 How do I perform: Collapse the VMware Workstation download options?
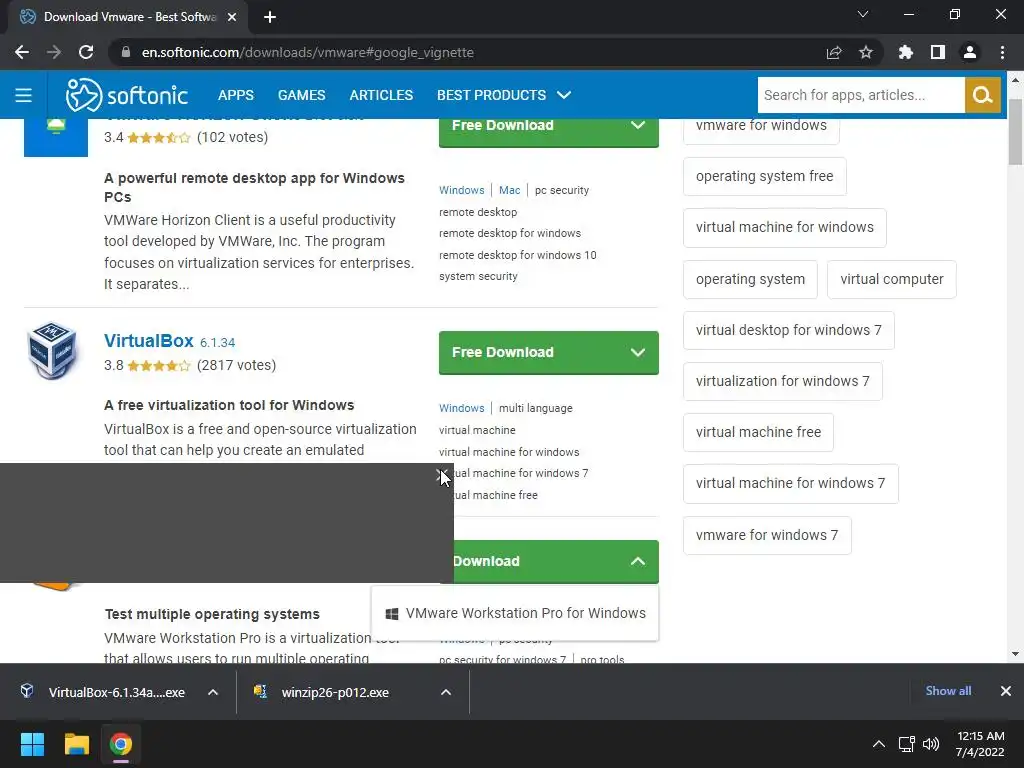638,562
